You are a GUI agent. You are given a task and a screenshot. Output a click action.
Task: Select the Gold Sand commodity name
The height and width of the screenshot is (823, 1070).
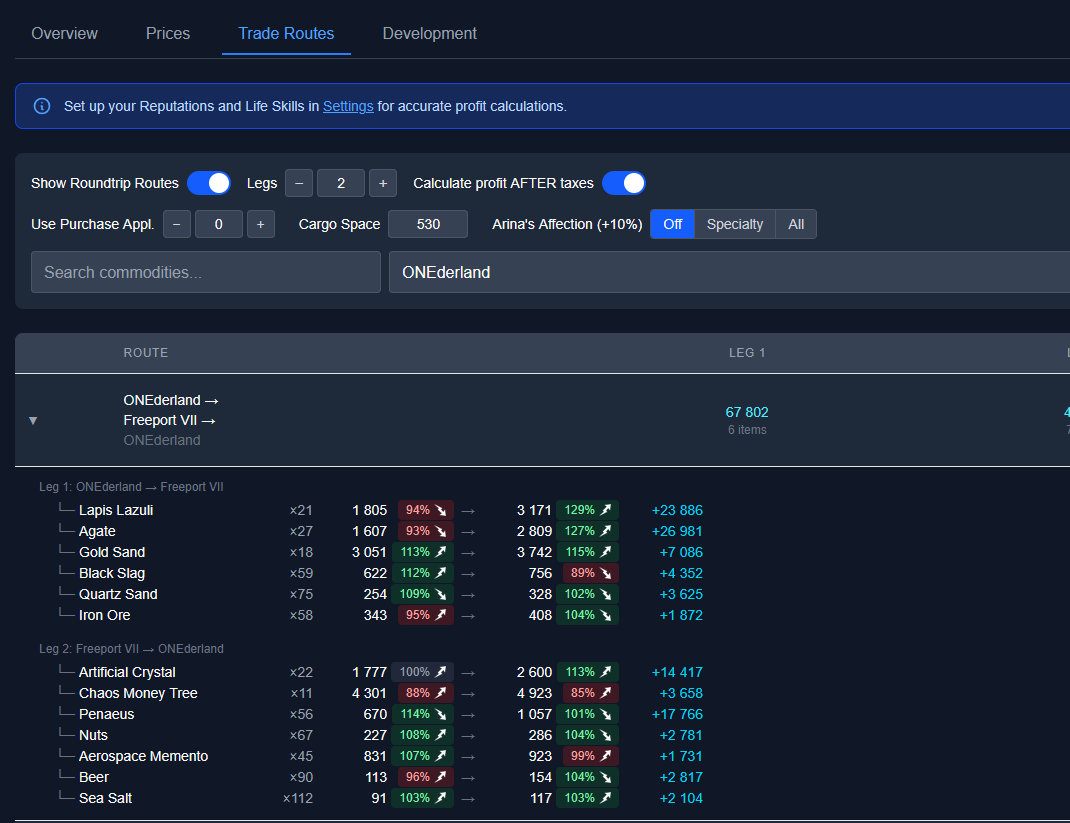(112, 552)
